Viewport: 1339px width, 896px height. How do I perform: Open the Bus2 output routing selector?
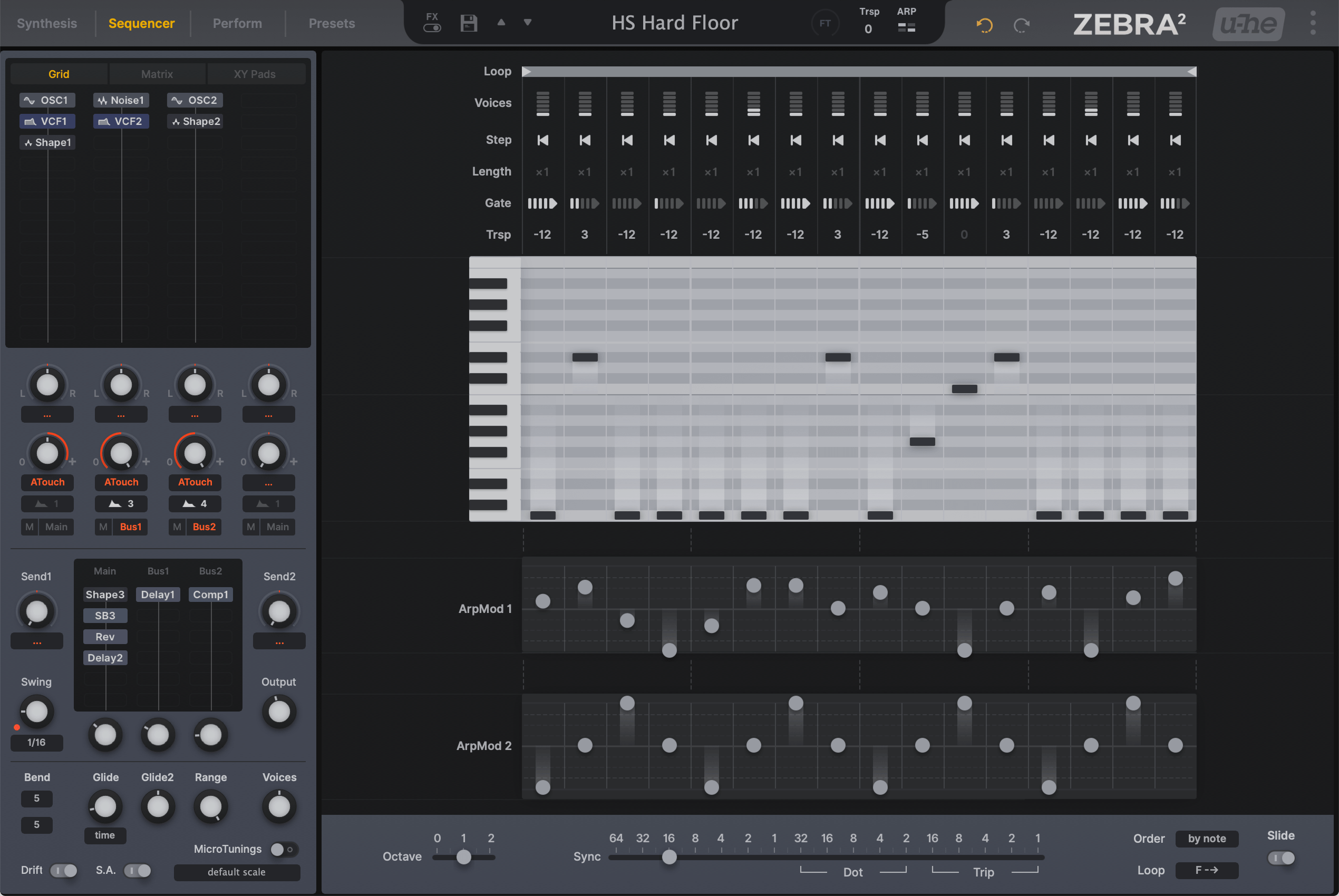204,527
